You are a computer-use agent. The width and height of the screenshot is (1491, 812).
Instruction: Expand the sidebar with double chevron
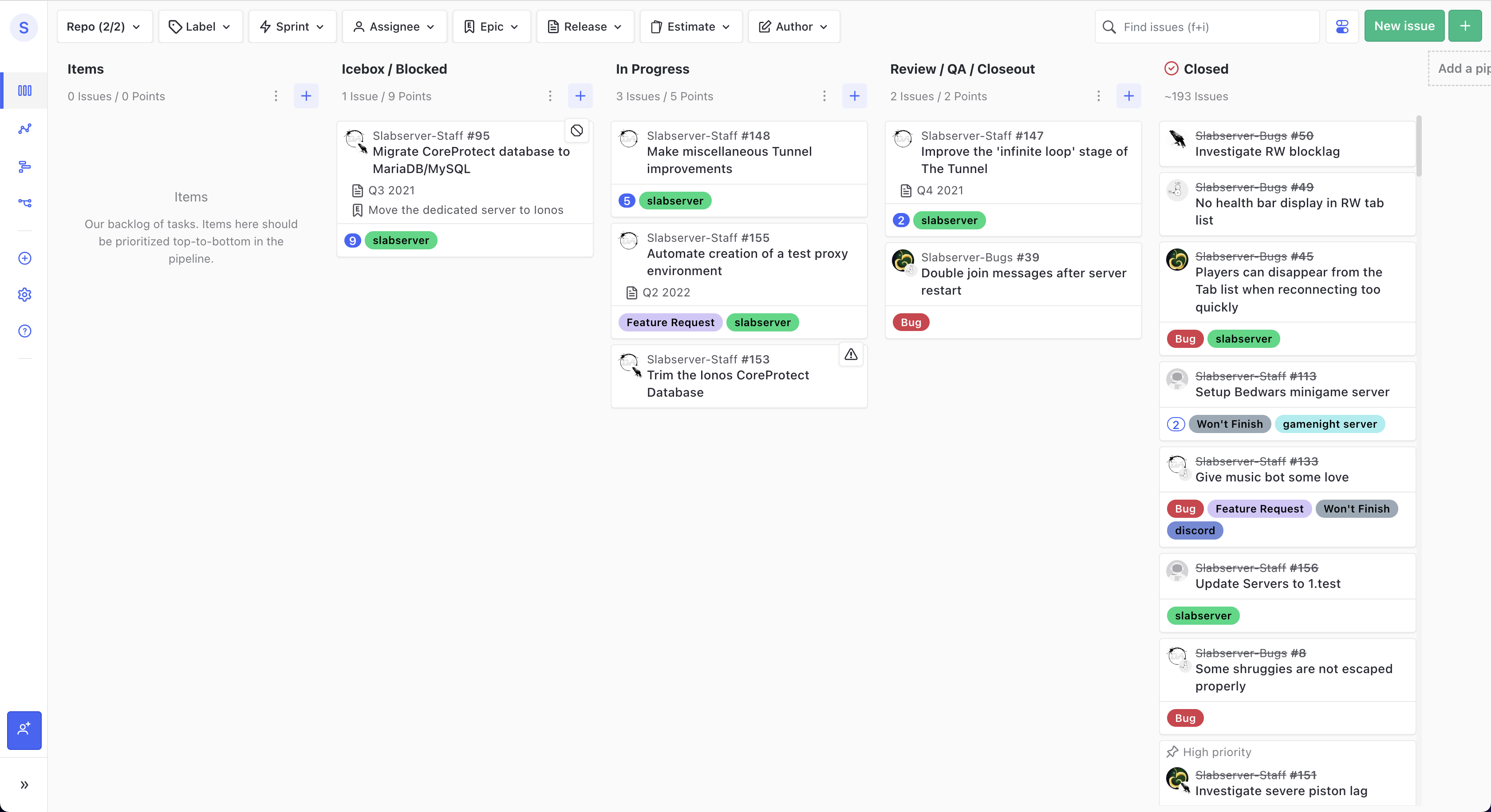click(x=24, y=785)
